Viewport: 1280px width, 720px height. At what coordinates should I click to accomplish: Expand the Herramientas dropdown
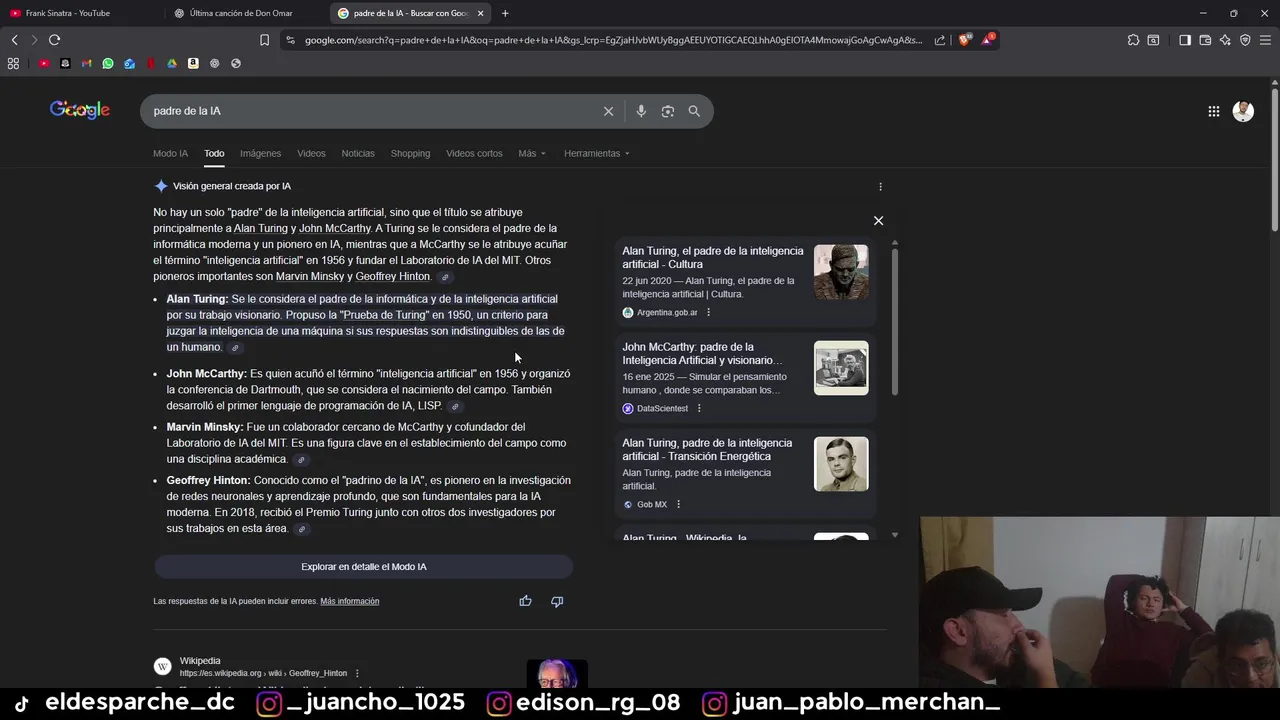pos(597,153)
